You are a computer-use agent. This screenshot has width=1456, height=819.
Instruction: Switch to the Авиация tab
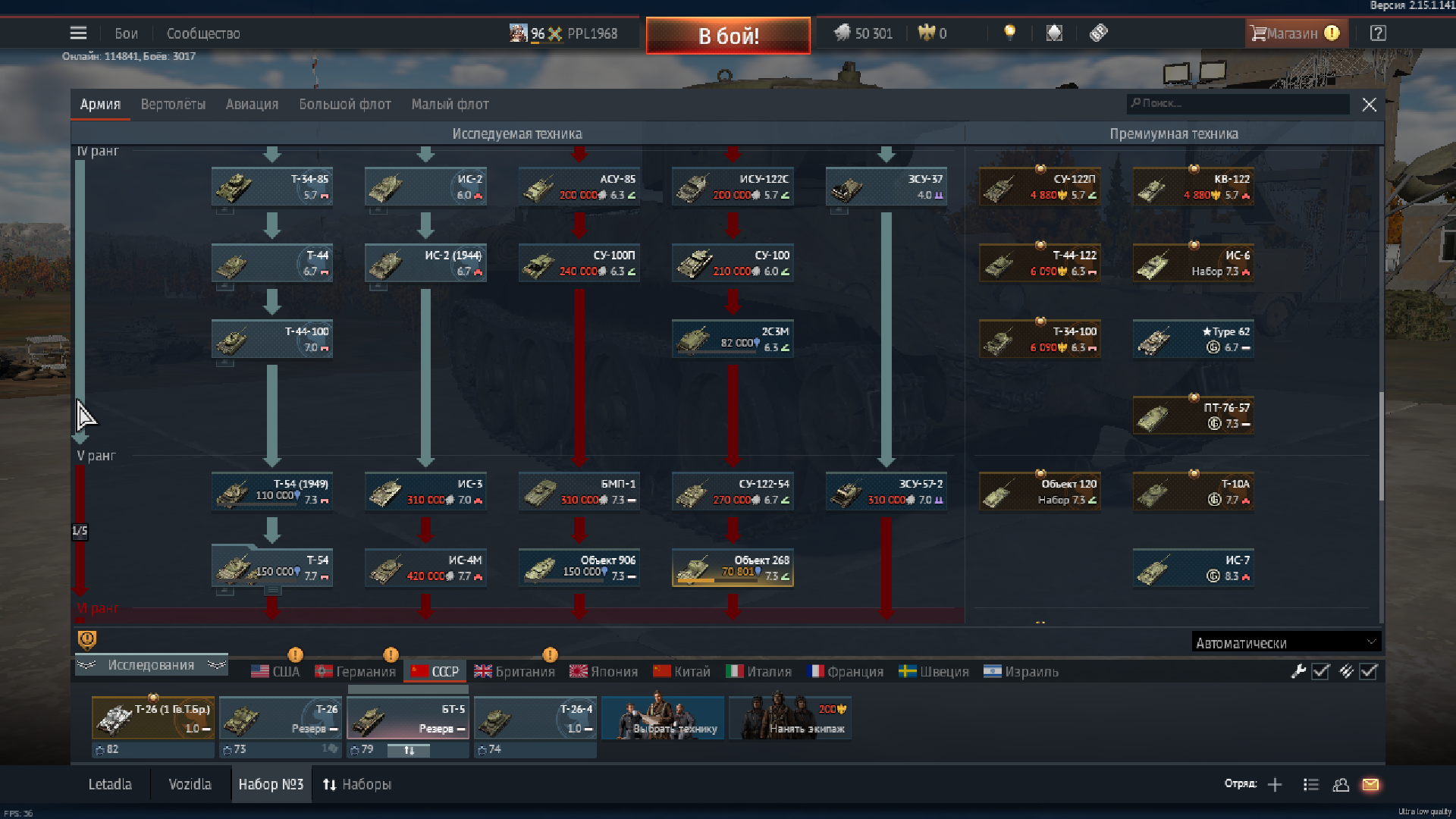(252, 105)
